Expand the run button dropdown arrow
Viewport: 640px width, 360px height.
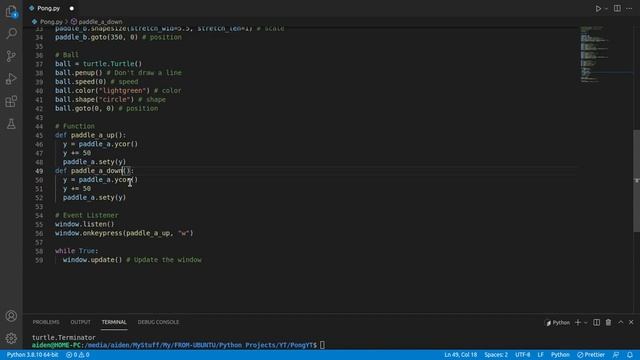tap(606, 9)
